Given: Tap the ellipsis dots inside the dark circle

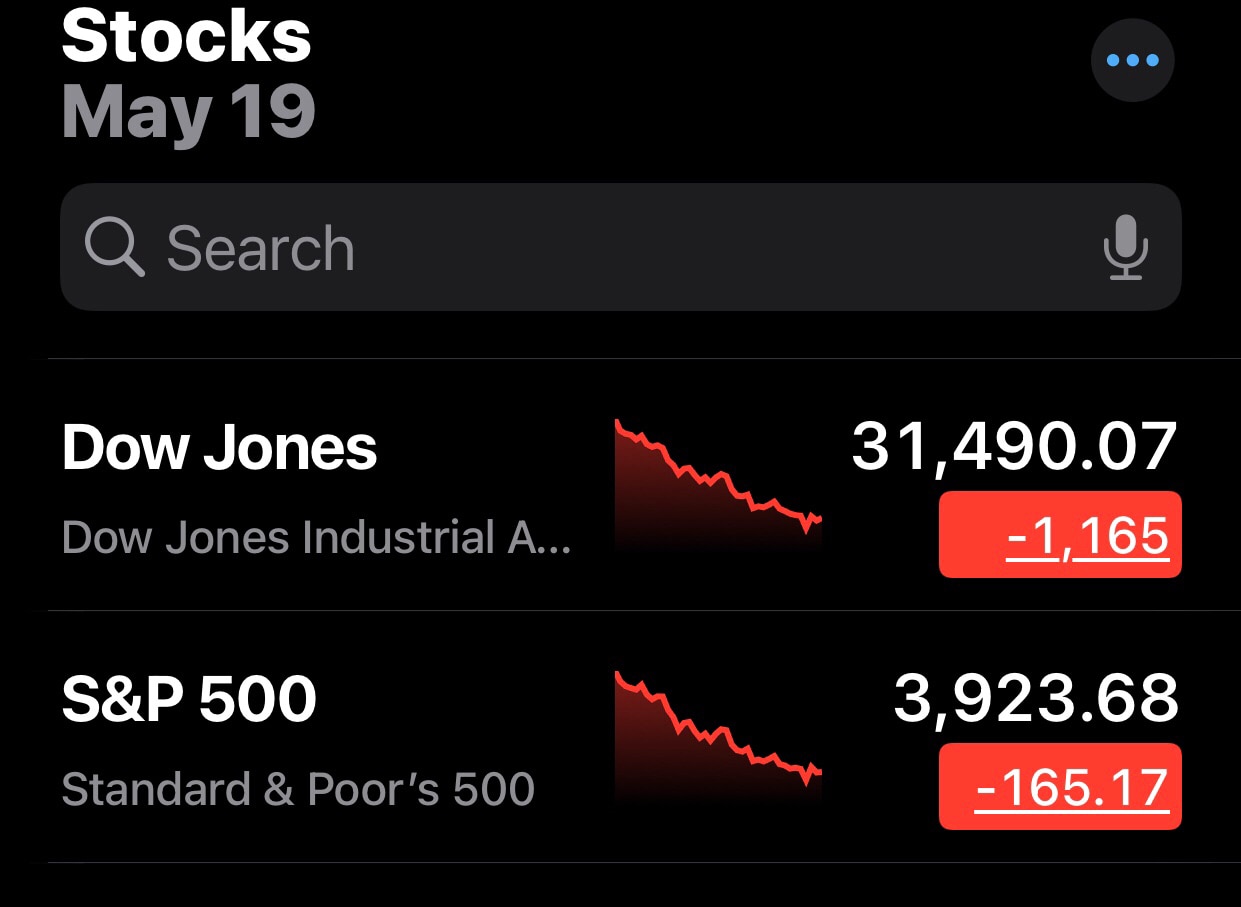Looking at the screenshot, I should coord(1132,60).
